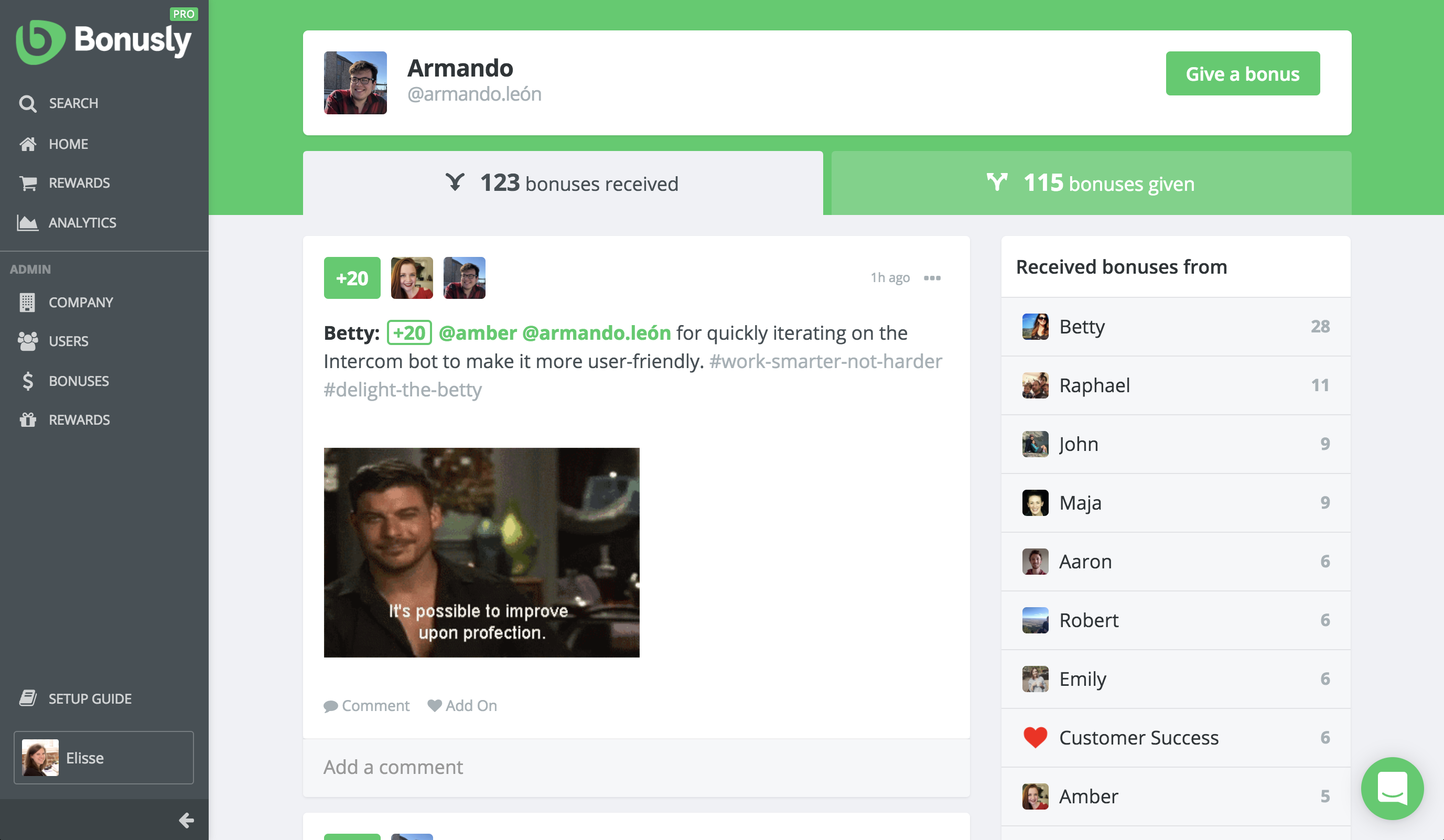The width and height of the screenshot is (1444, 840).
Task: Click '1h ago' timestamp
Action: click(x=890, y=278)
